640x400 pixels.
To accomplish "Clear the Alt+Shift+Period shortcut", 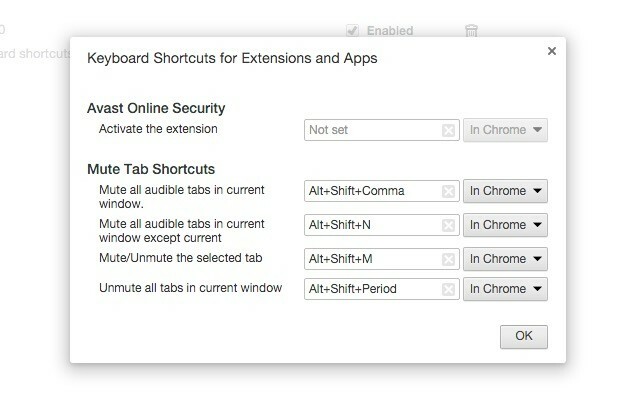I will pos(448,289).
